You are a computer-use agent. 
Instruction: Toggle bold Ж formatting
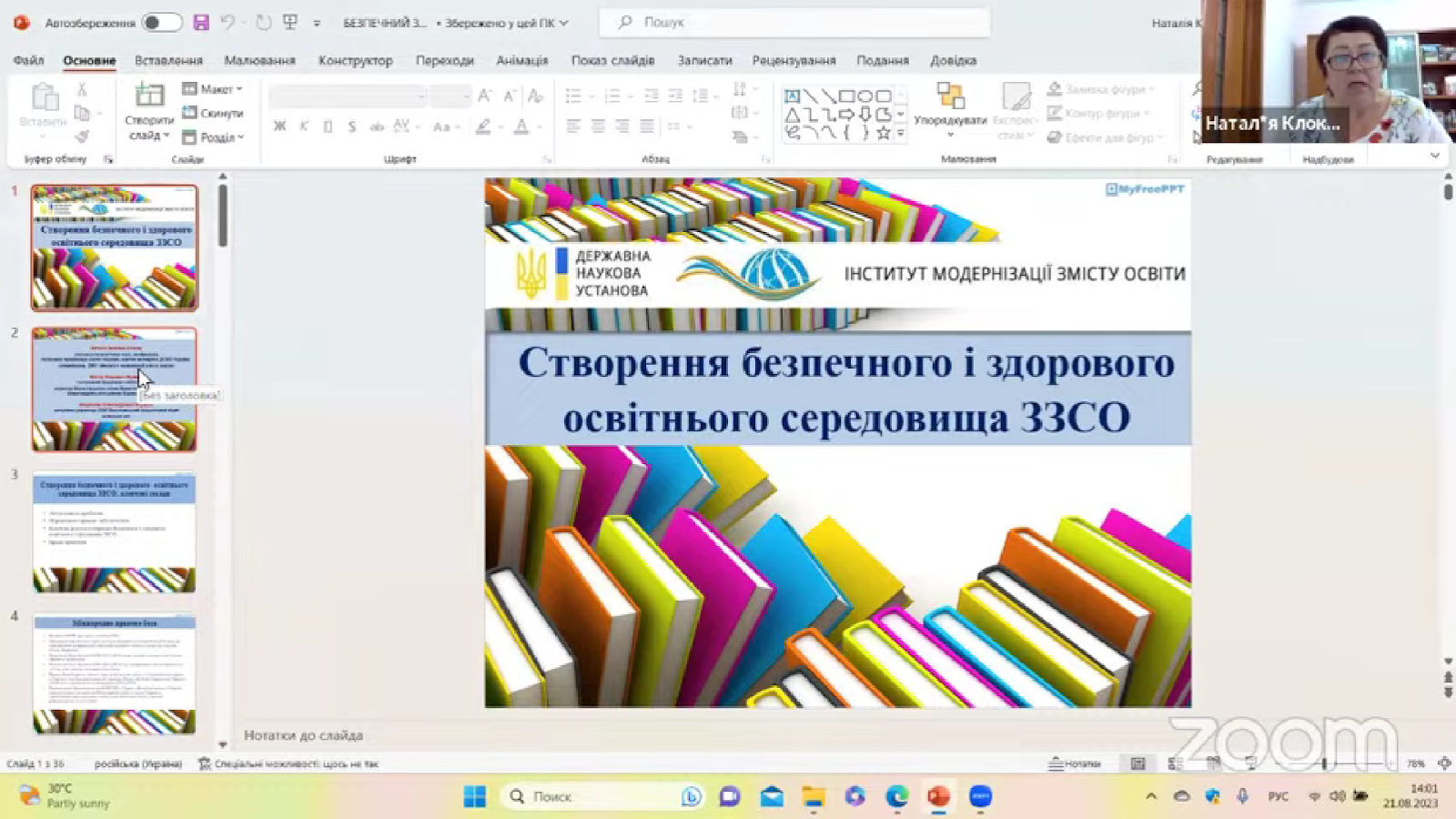click(279, 126)
